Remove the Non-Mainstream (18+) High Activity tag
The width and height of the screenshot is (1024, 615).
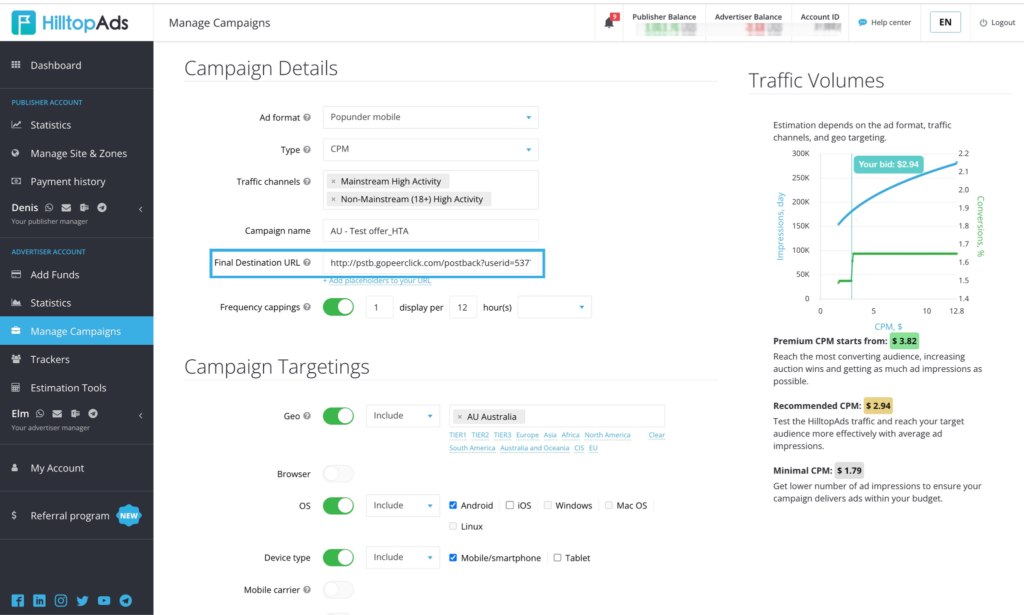pyautogui.click(x=333, y=199)
